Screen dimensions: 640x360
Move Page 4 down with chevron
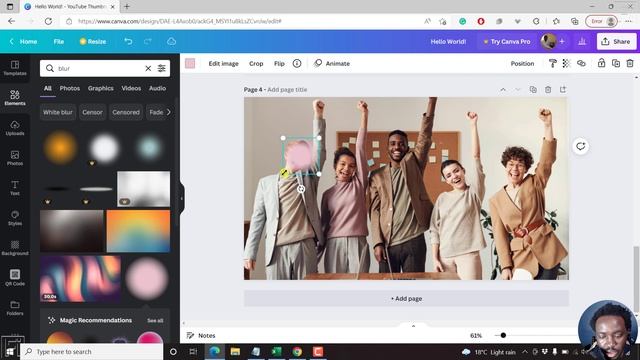[518, 89]
